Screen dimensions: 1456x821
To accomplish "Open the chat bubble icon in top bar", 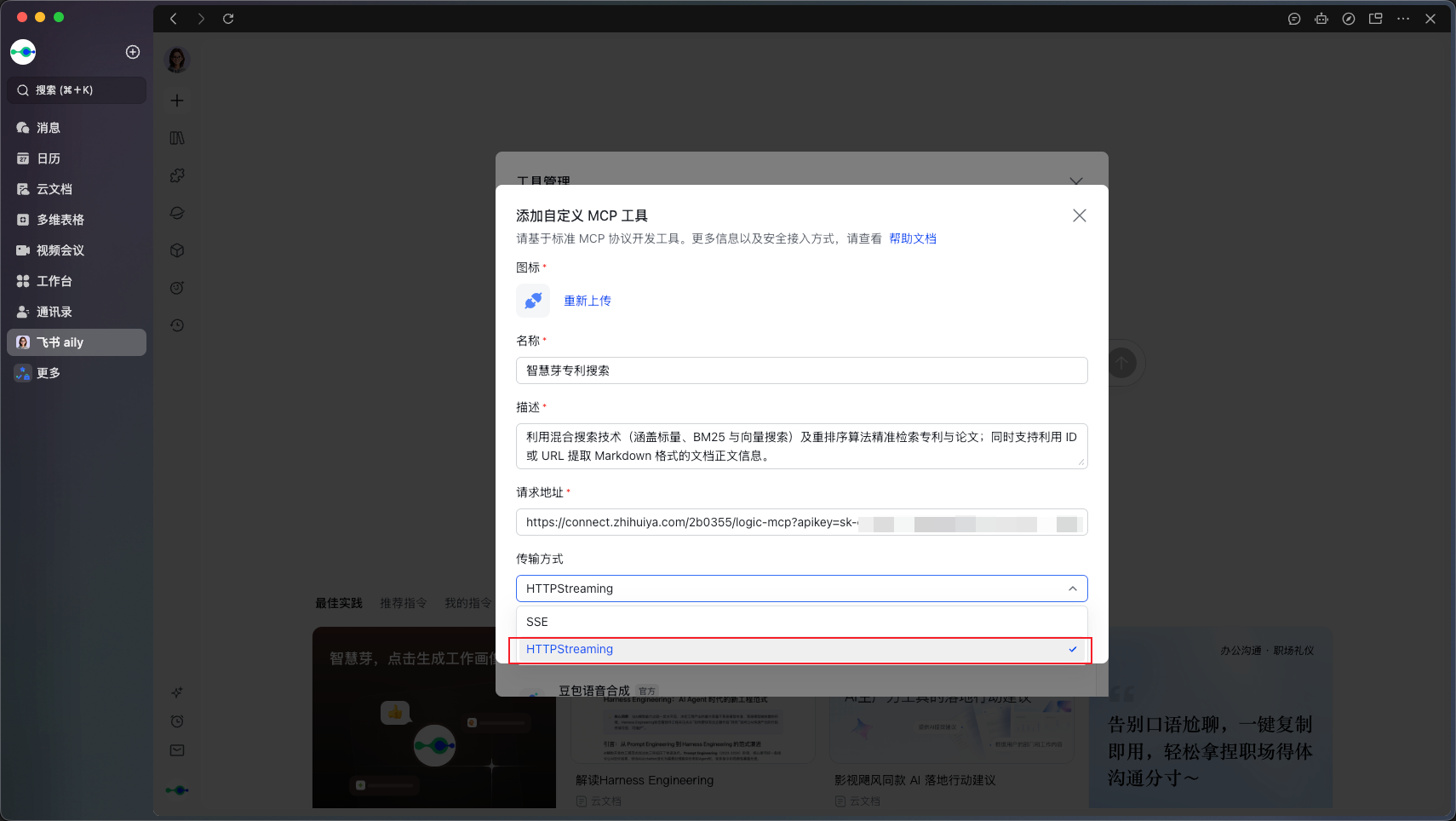I will click(x=1294, y=19).
